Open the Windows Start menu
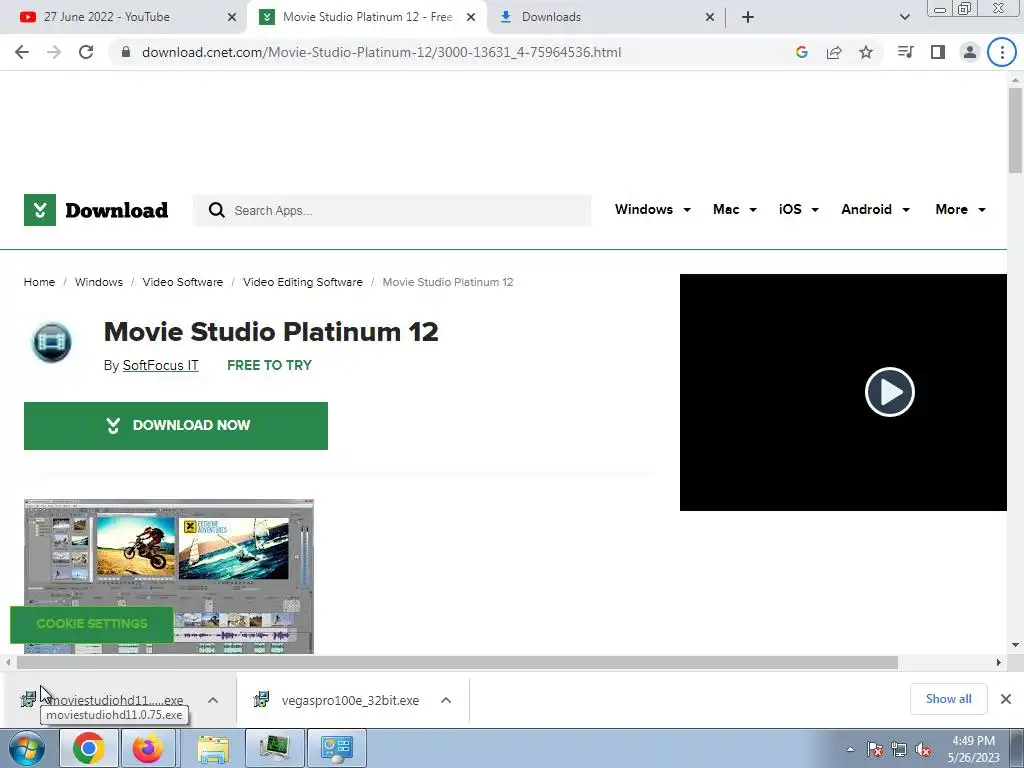 [26, 748]
